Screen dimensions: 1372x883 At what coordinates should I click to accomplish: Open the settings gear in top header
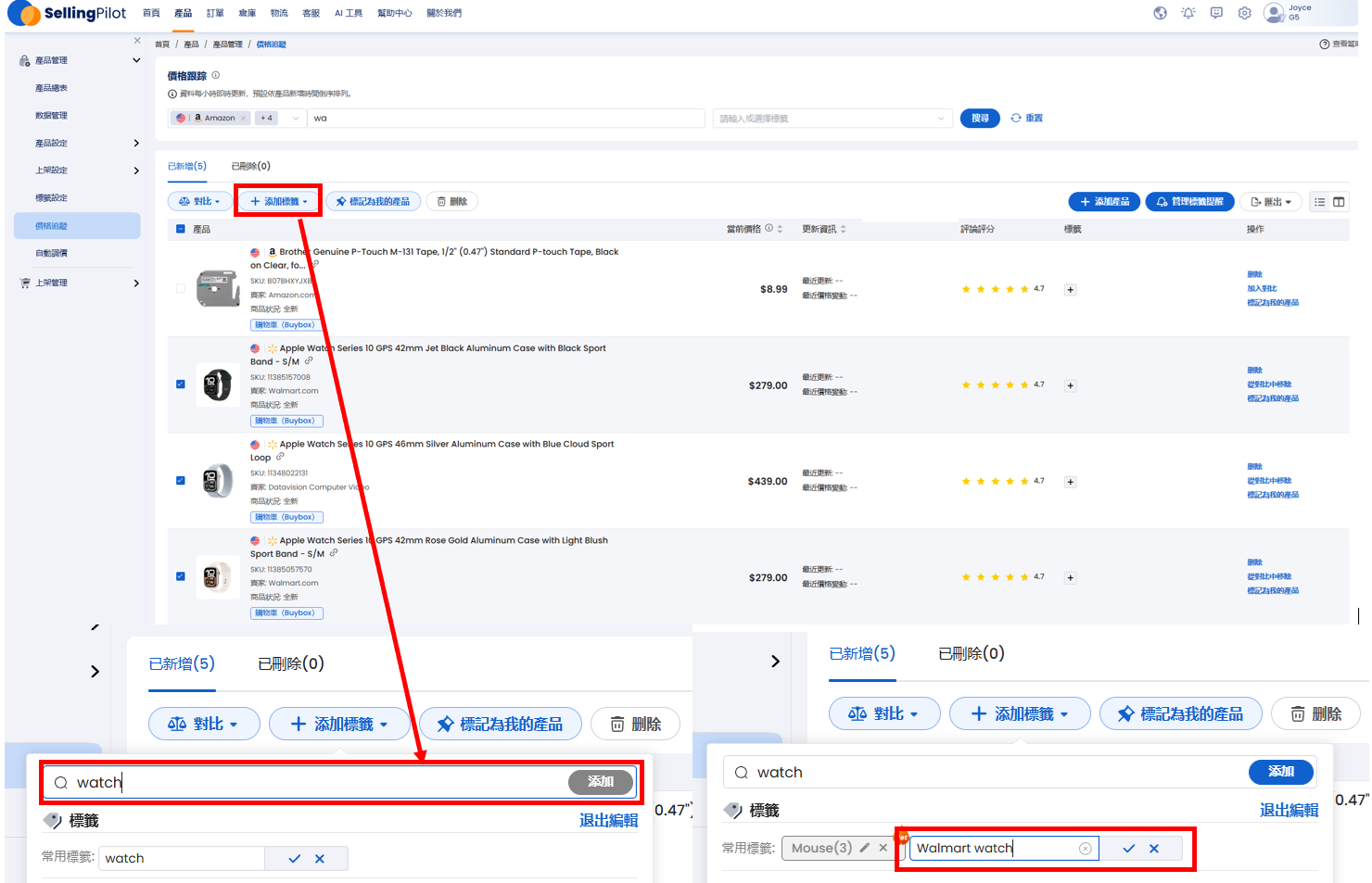1245,13
